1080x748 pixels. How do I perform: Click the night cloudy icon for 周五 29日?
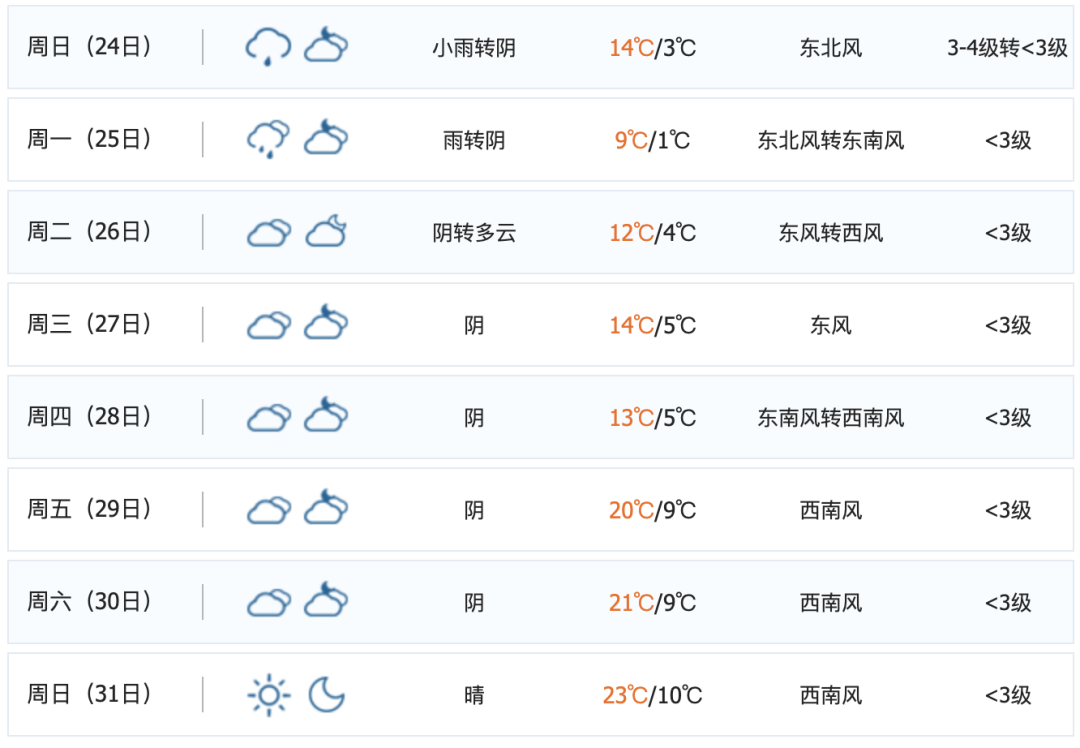326,510
